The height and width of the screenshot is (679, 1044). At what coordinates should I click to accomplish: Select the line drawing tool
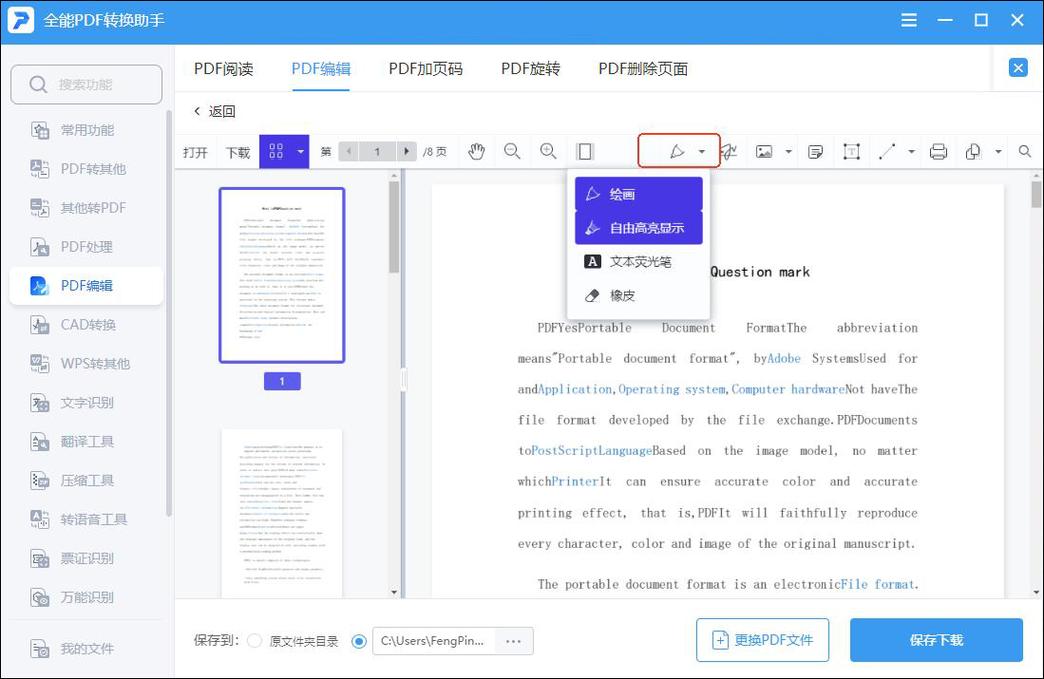(887, 151)
